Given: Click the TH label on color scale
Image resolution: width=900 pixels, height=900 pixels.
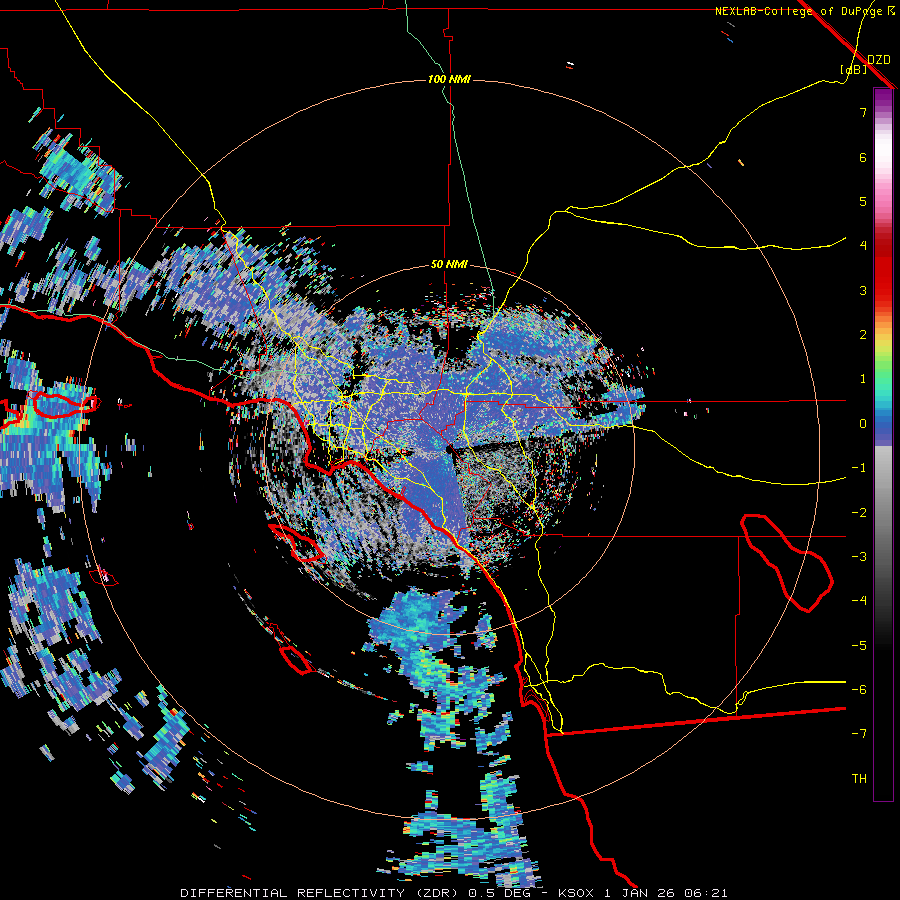Looking at the screenshot, I should (x=859, y=779).
